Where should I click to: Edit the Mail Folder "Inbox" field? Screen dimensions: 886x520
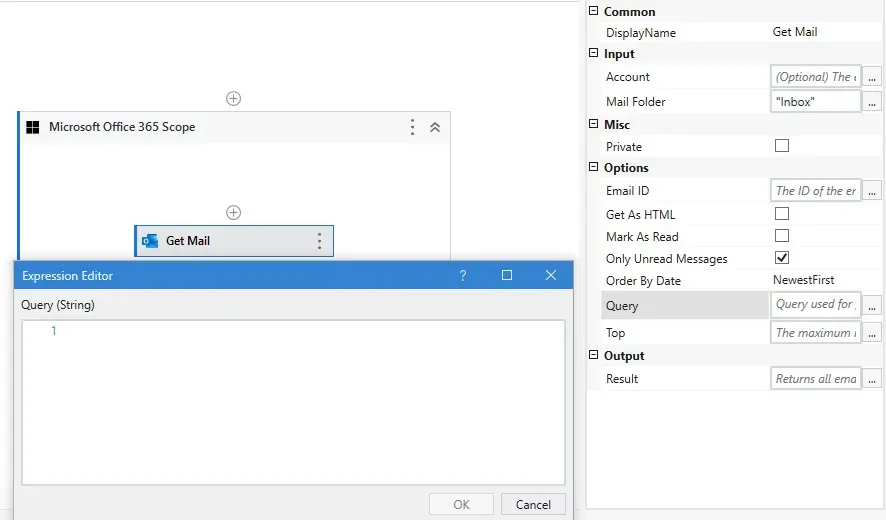tap(815, 102)
